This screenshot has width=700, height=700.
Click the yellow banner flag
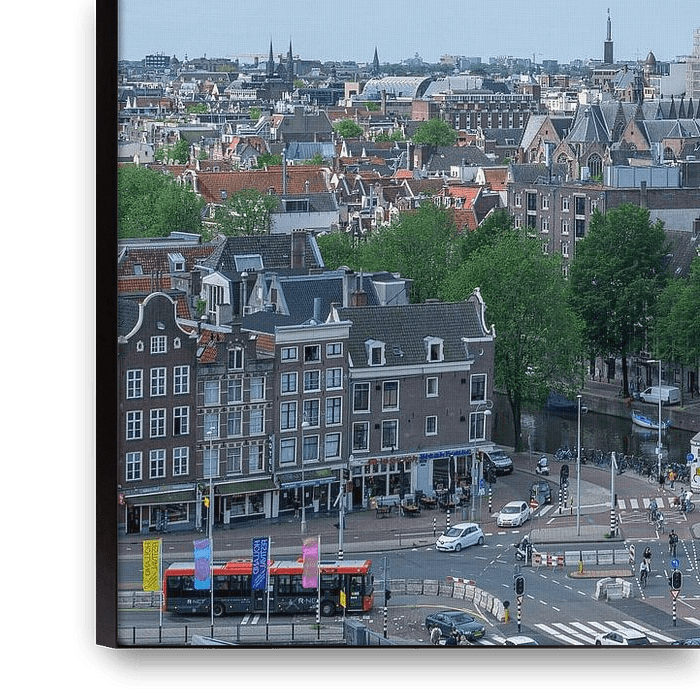[x=151, y=565]
